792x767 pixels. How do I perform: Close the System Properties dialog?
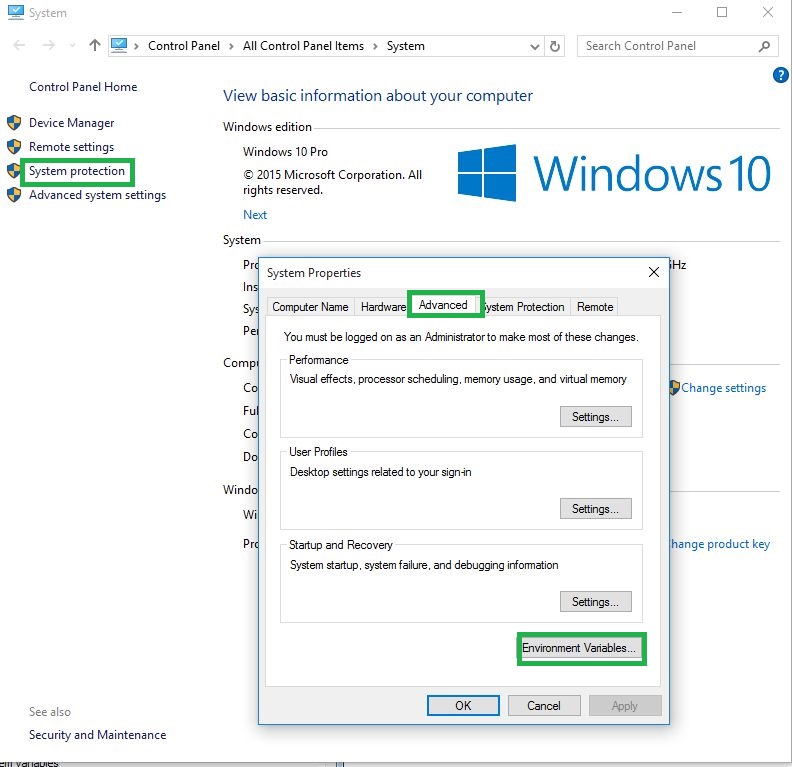(x=654, y=272)
